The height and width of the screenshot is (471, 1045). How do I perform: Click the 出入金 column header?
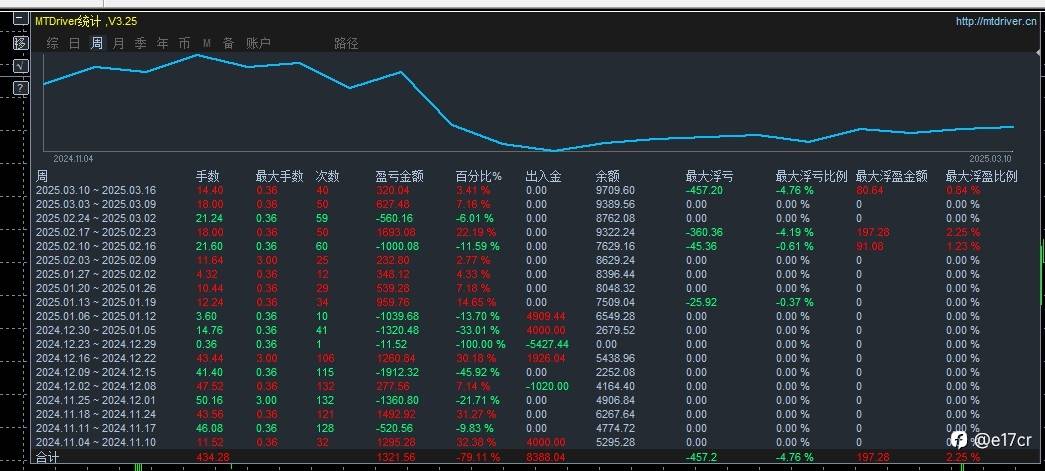click(543, 176)
